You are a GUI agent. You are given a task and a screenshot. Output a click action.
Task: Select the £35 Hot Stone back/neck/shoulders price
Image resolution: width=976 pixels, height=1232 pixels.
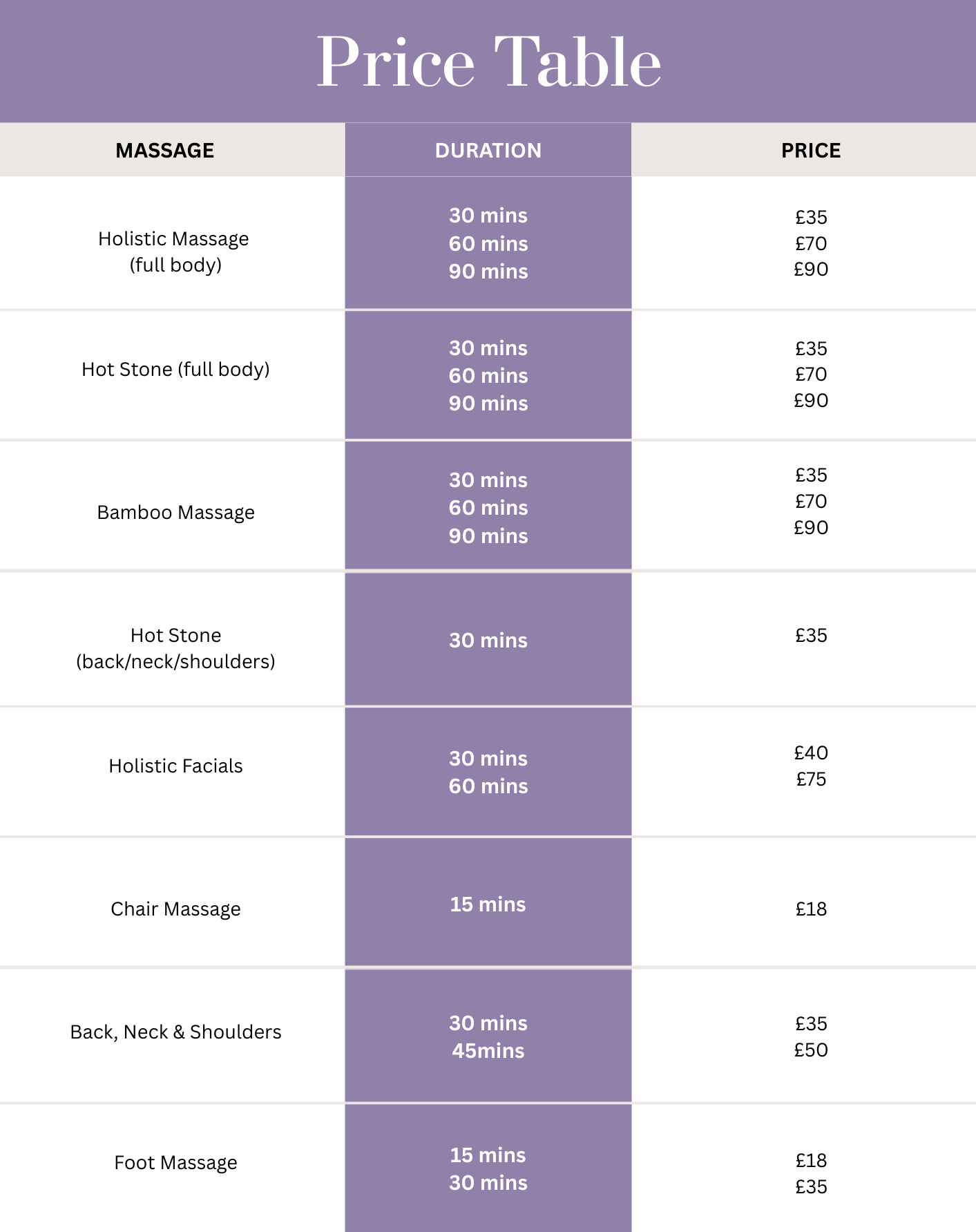(811, 636)
